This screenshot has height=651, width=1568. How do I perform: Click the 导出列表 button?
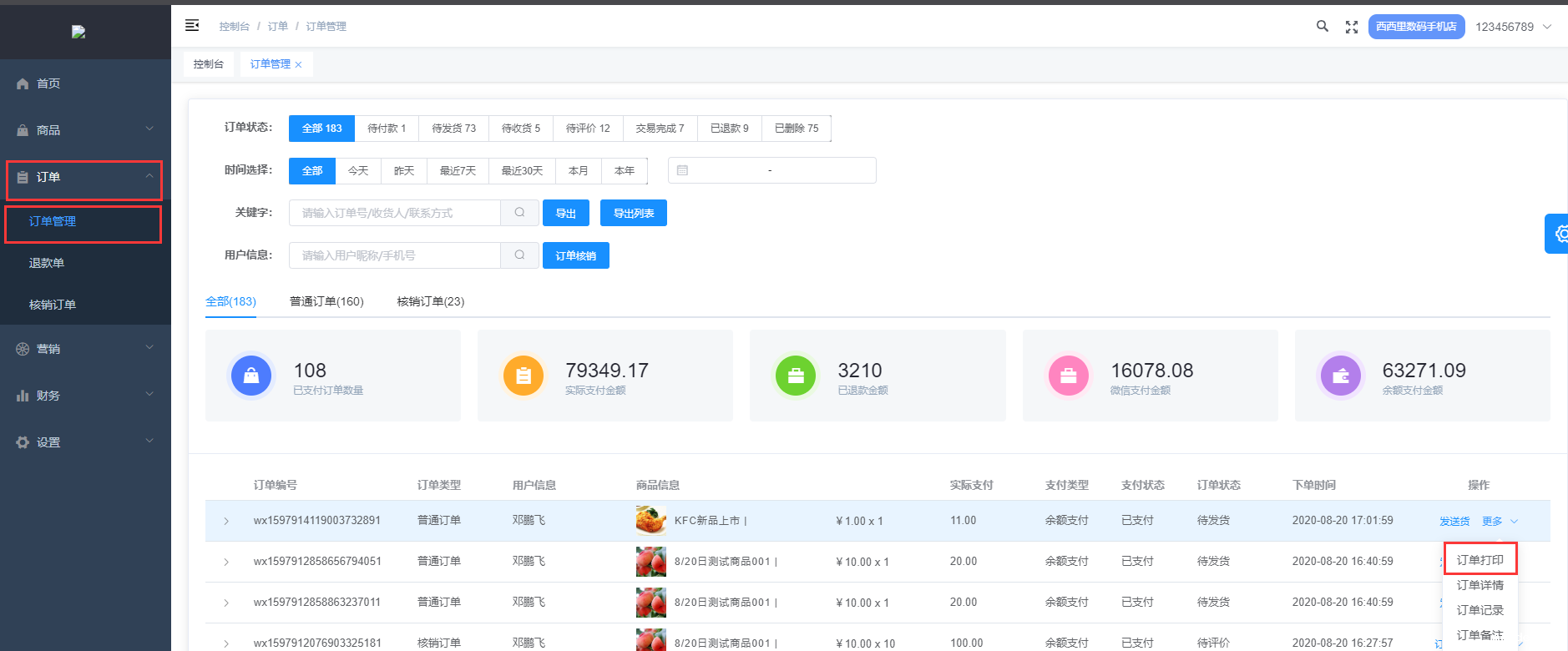click(633, 214)
